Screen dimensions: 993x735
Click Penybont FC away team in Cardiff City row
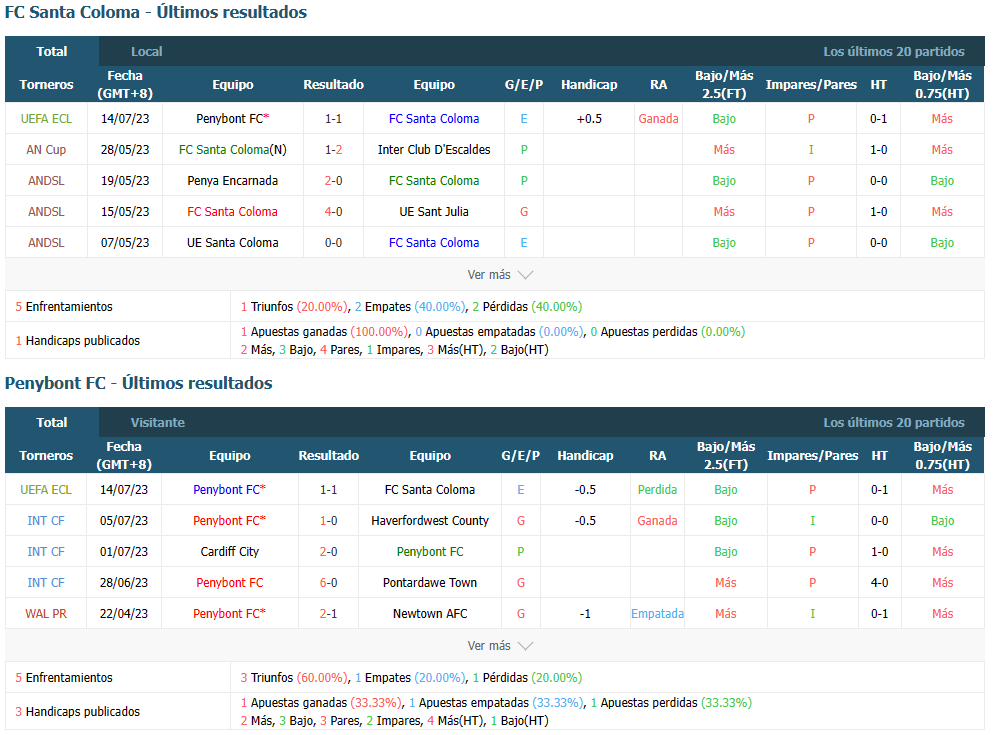(x=430, y=551)
